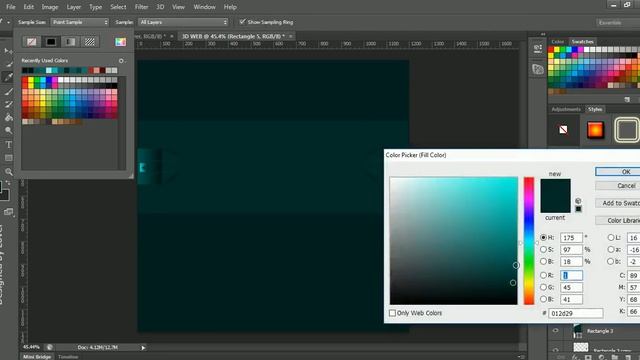Viewport: 640px width, 360px height.
Task: Open the Sample Size dropdown
Action: coord(80,22)
